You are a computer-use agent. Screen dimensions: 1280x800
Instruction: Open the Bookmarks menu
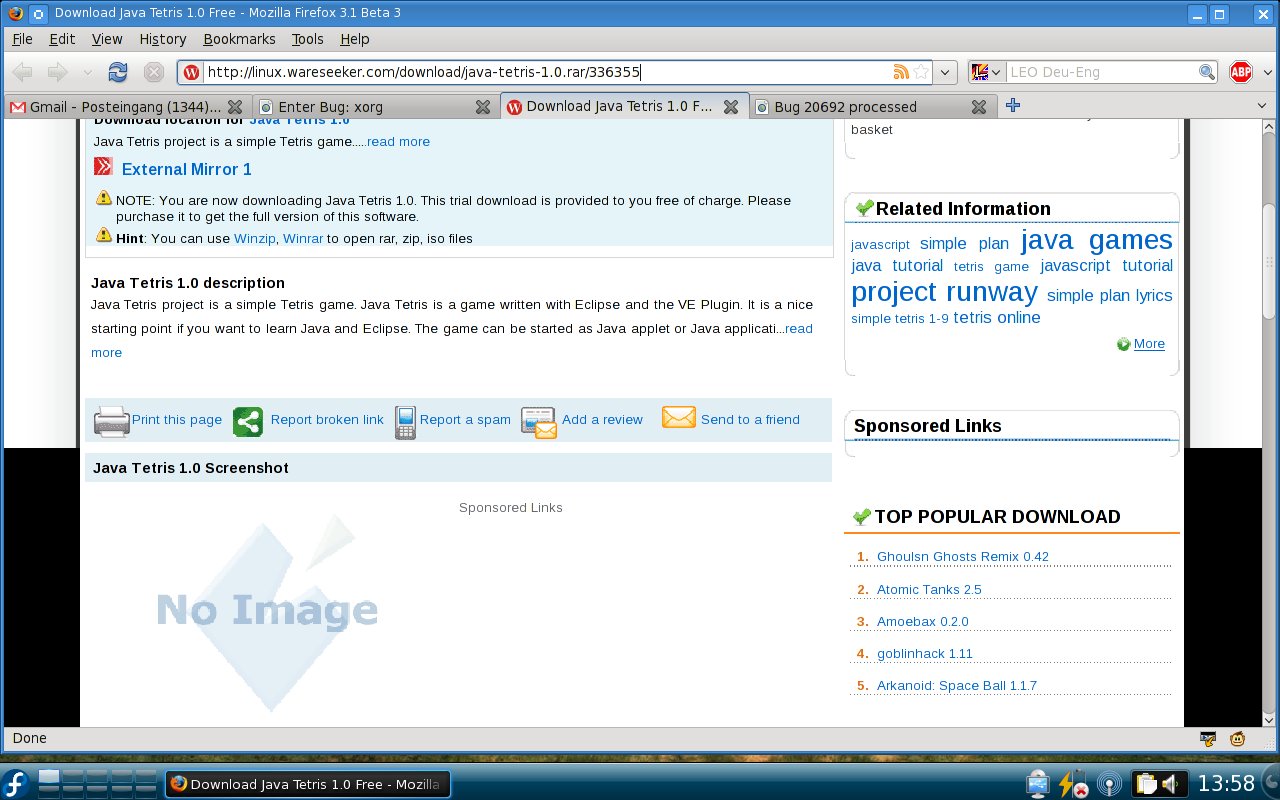pos(239,39)
